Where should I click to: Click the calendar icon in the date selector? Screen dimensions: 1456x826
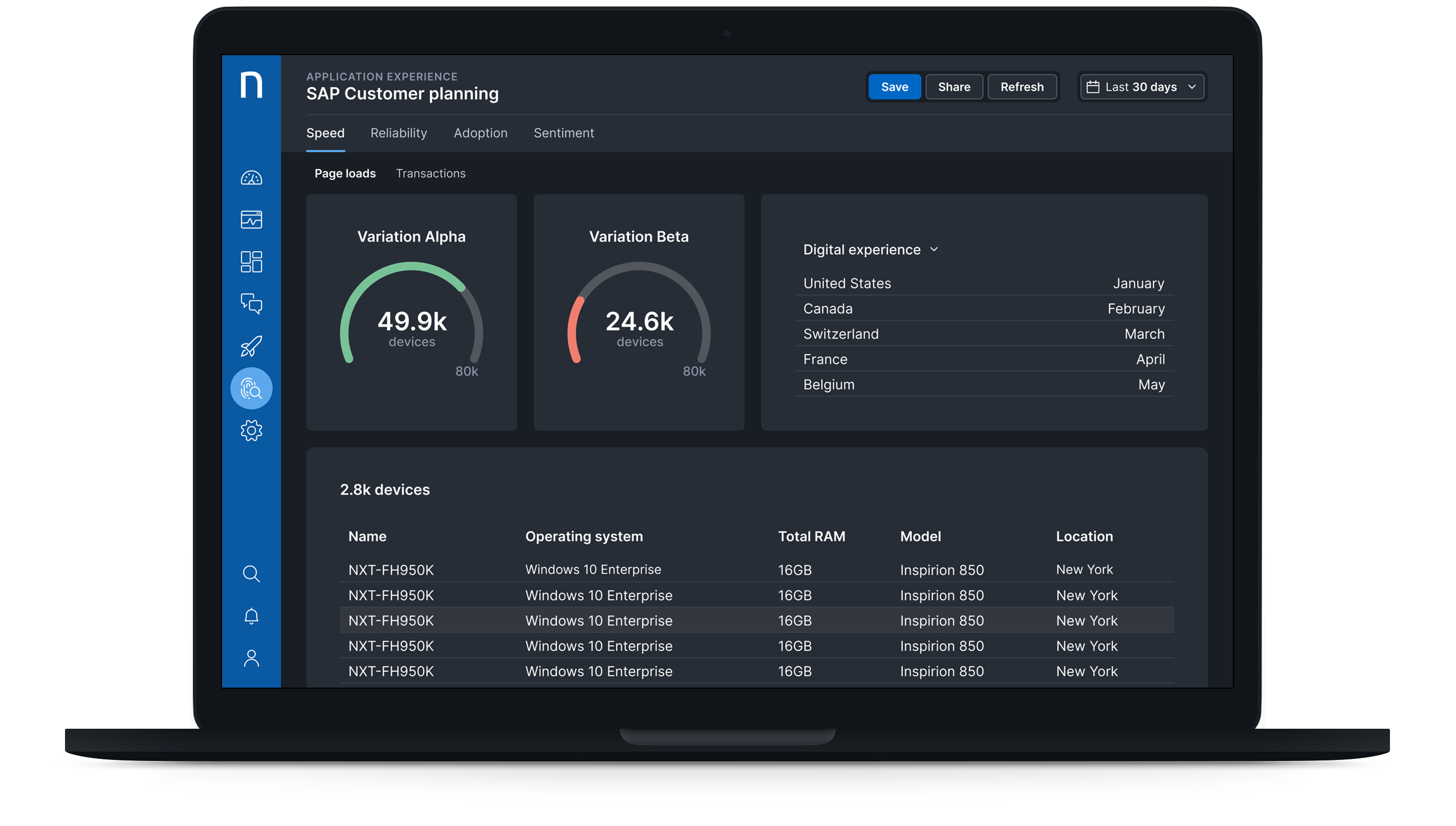pyautogui.click(x=1093, y=87)
